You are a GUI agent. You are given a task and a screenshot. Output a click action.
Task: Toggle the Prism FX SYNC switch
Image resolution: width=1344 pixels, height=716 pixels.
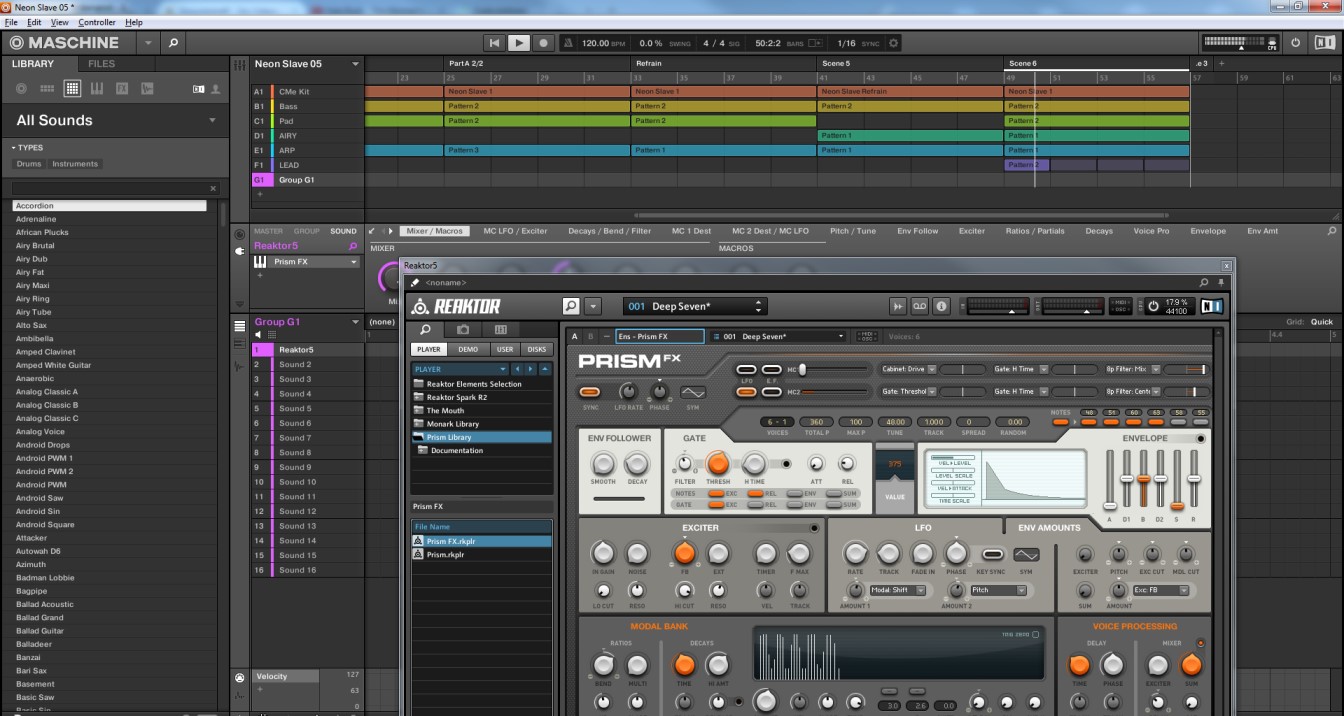(x=590, y=392)
